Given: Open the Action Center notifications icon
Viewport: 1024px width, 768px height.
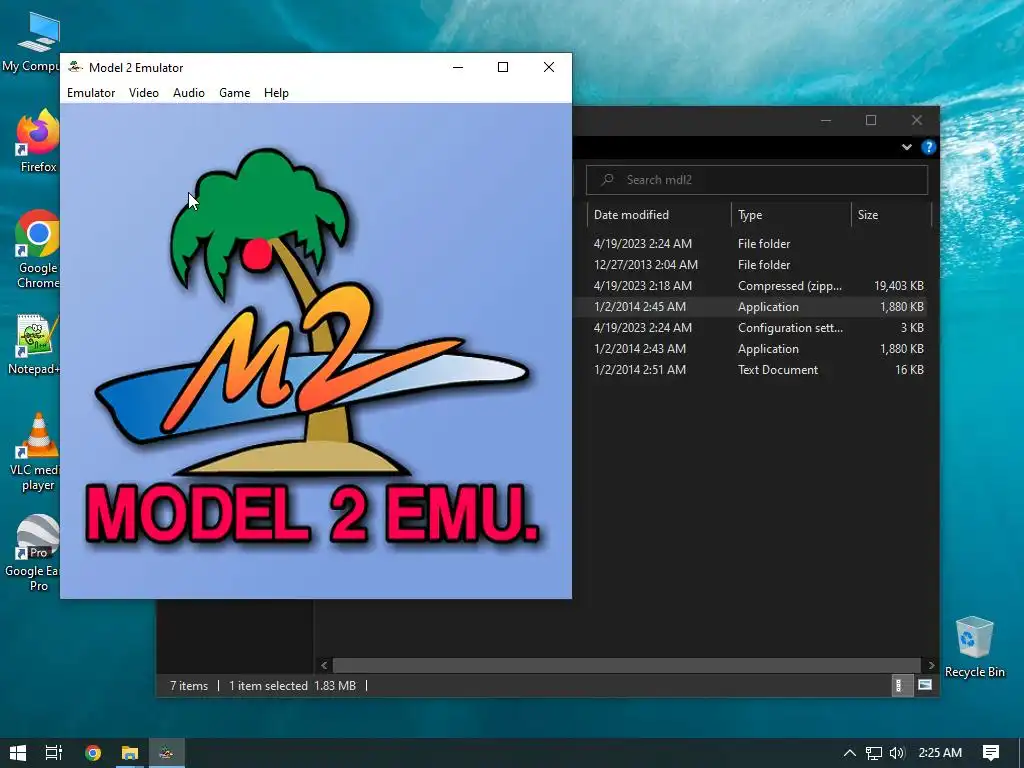Looking at the screenshot, I should (991, 752).
